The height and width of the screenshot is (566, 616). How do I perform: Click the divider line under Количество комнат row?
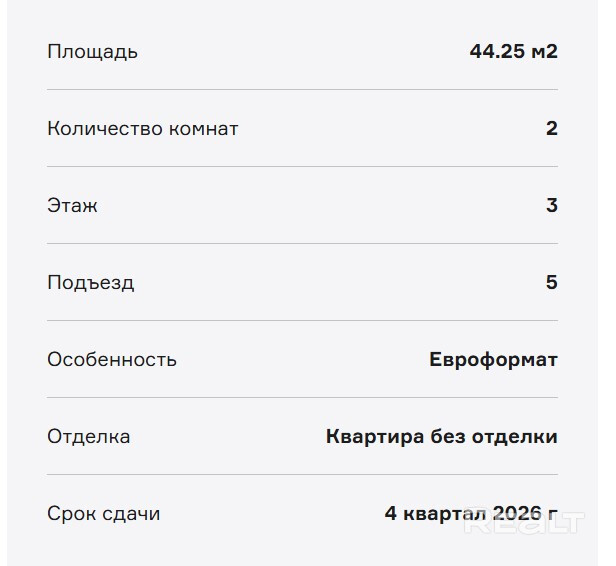pos(302,166)
